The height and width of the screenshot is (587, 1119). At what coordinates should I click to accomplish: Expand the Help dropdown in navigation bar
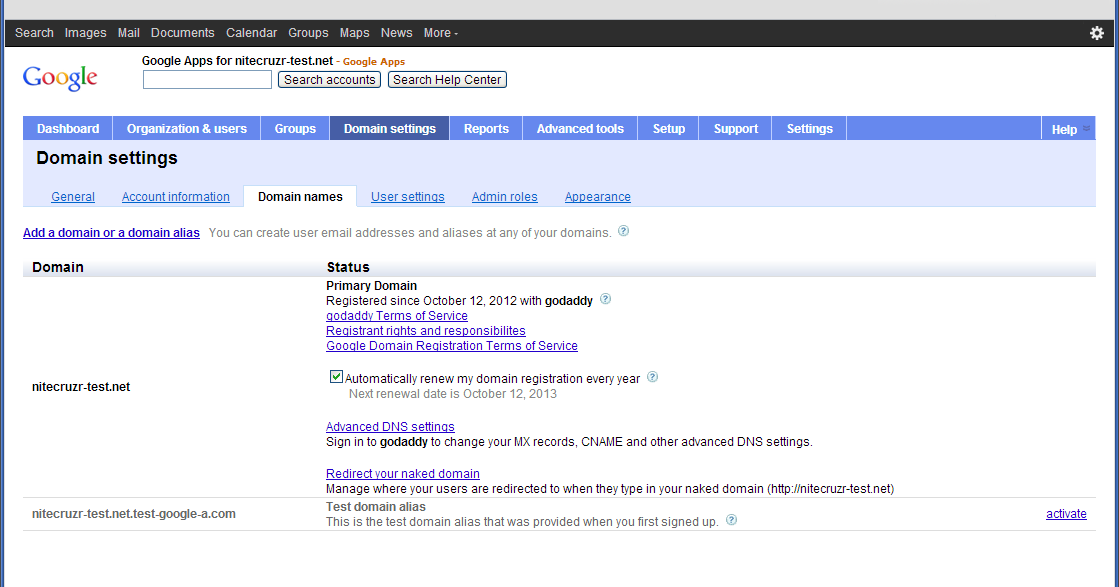(x=1069, y=129)
